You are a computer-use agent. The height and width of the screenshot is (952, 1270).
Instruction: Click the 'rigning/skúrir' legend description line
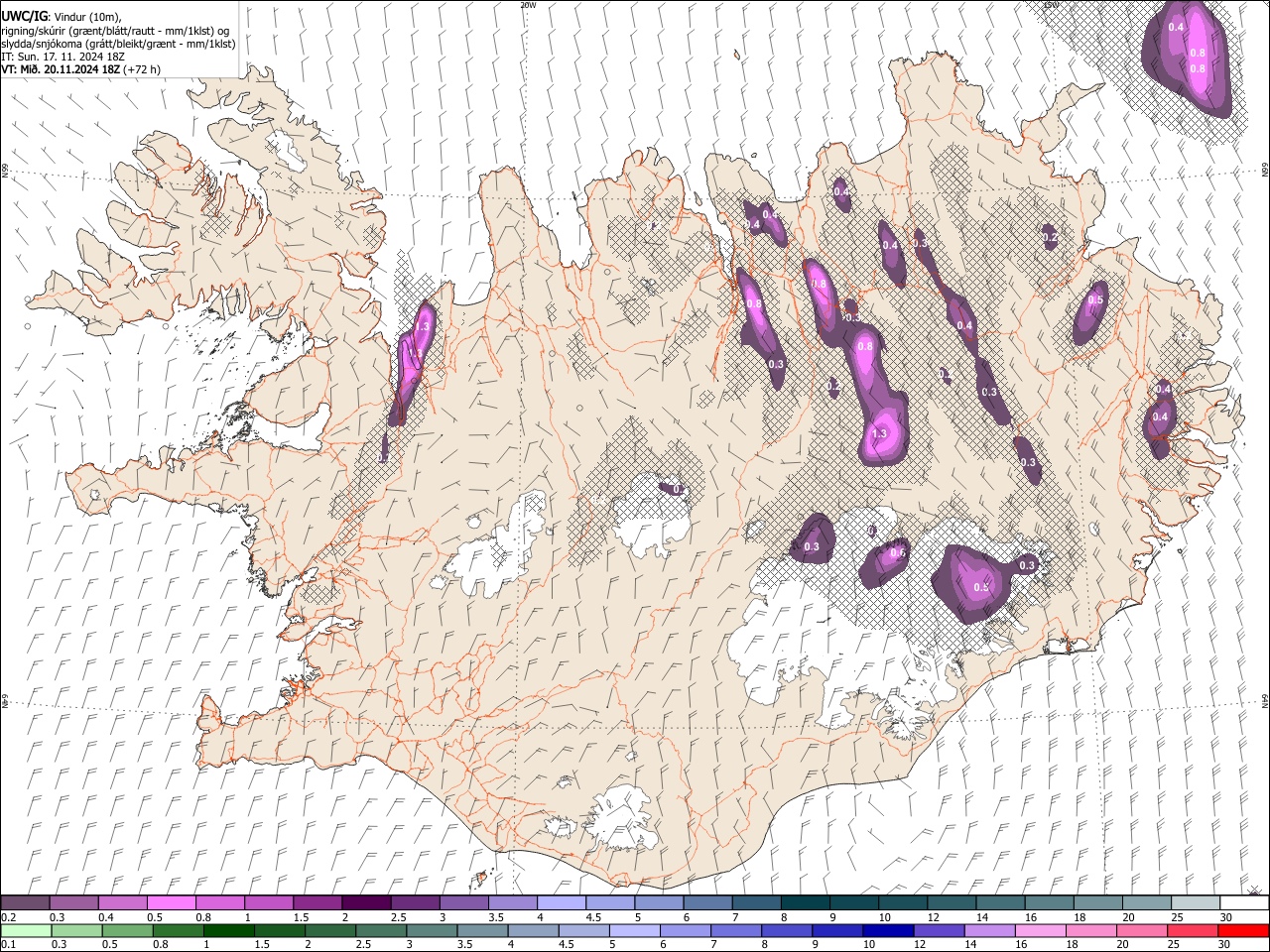coord(115,31)
